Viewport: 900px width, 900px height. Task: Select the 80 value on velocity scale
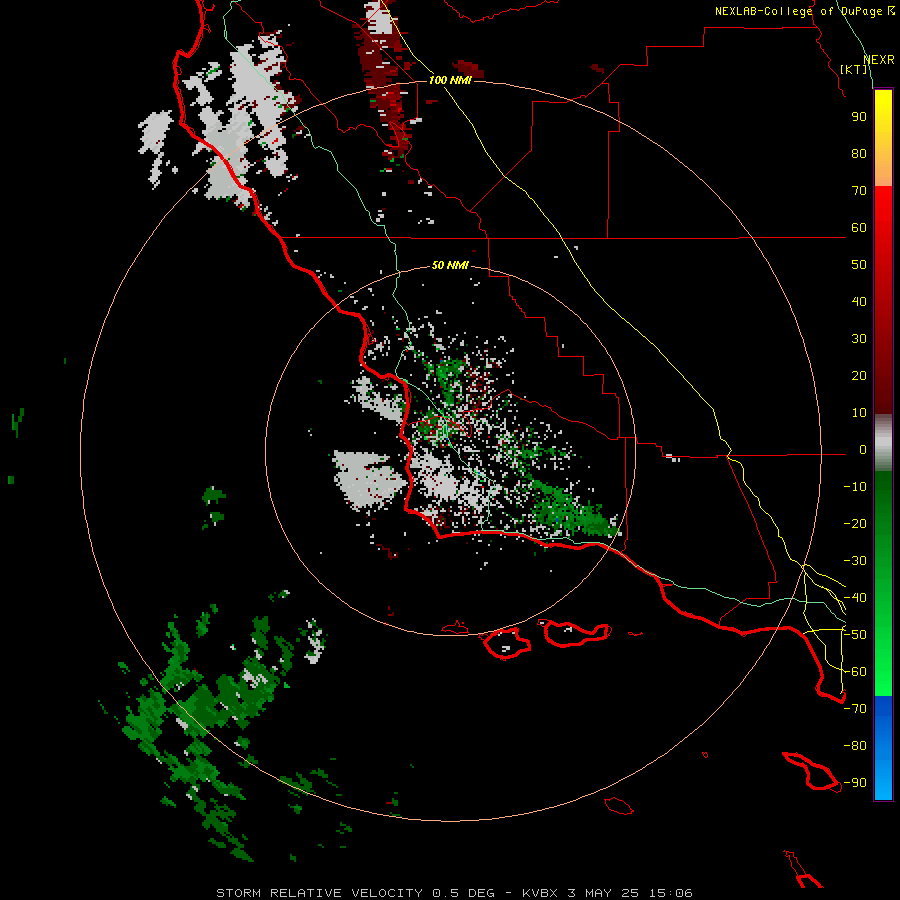(859, 153)
